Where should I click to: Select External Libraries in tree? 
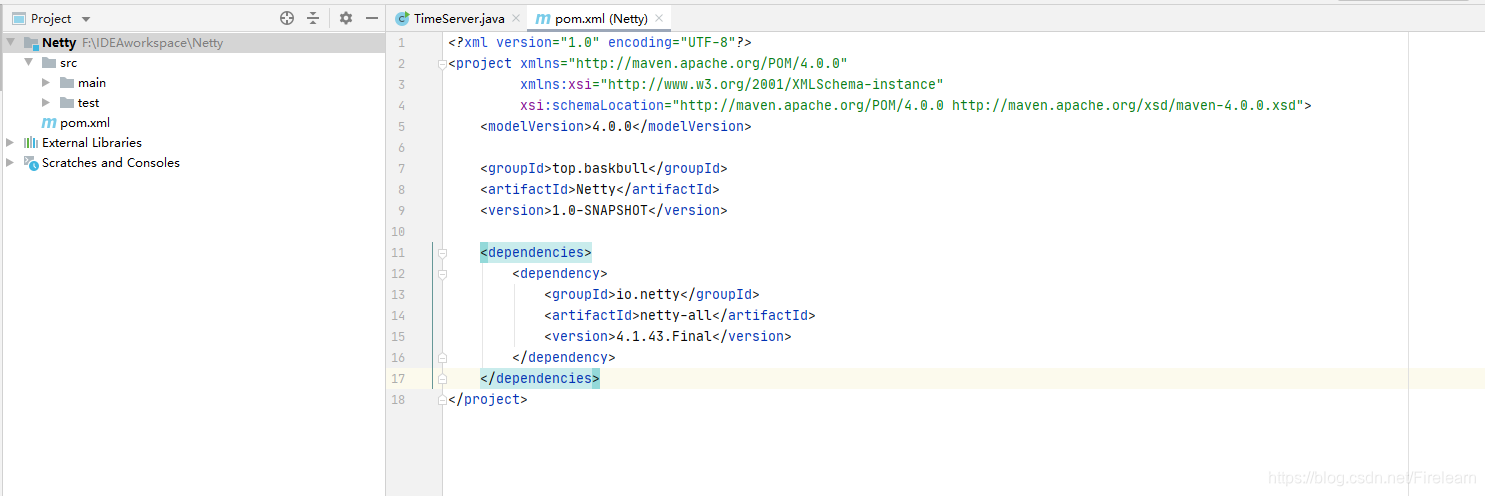click(x=92, y=142)
